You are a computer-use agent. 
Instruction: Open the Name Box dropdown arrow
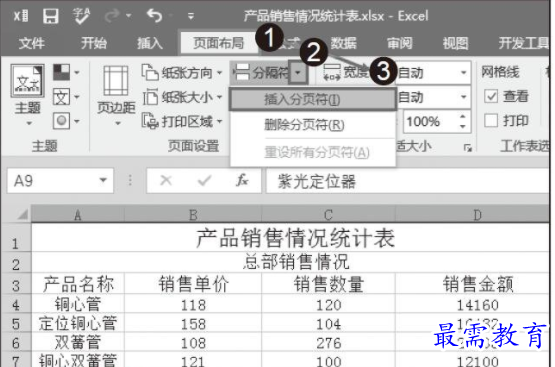click(103, 180)
